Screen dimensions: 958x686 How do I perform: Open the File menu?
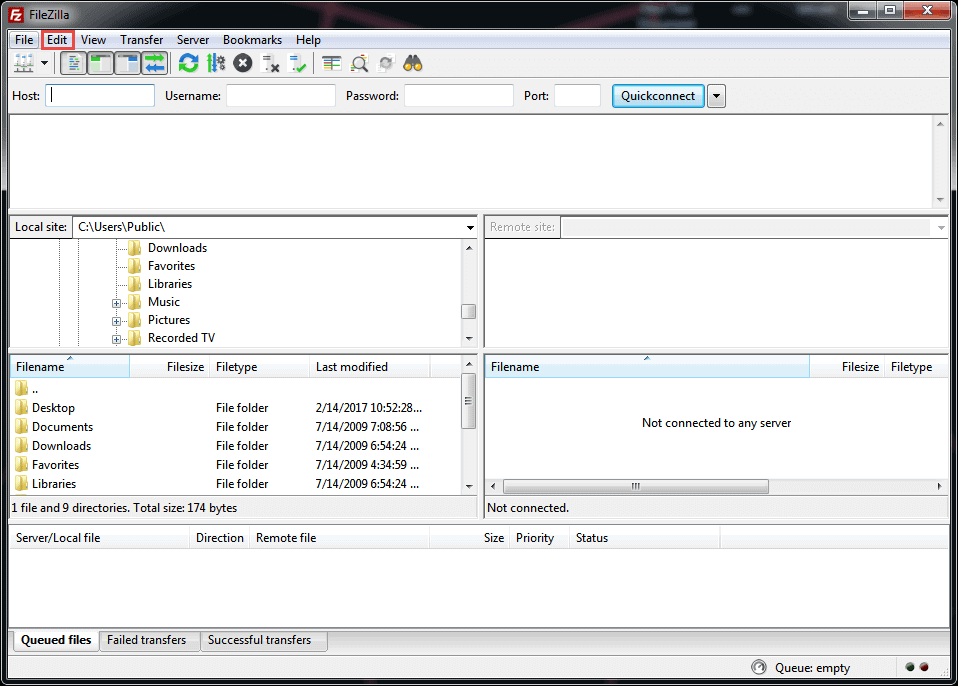point(24,40)
